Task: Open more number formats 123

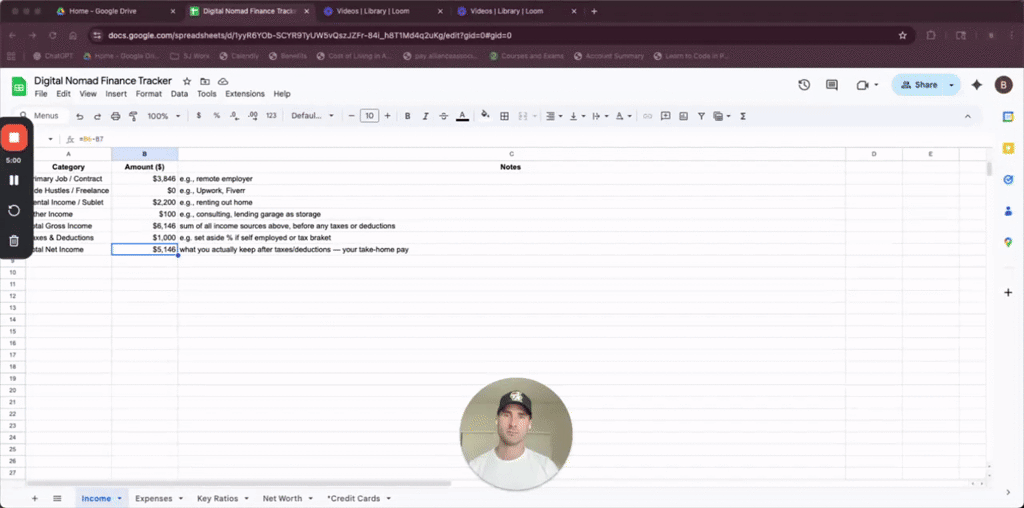Action: (271, 116)
